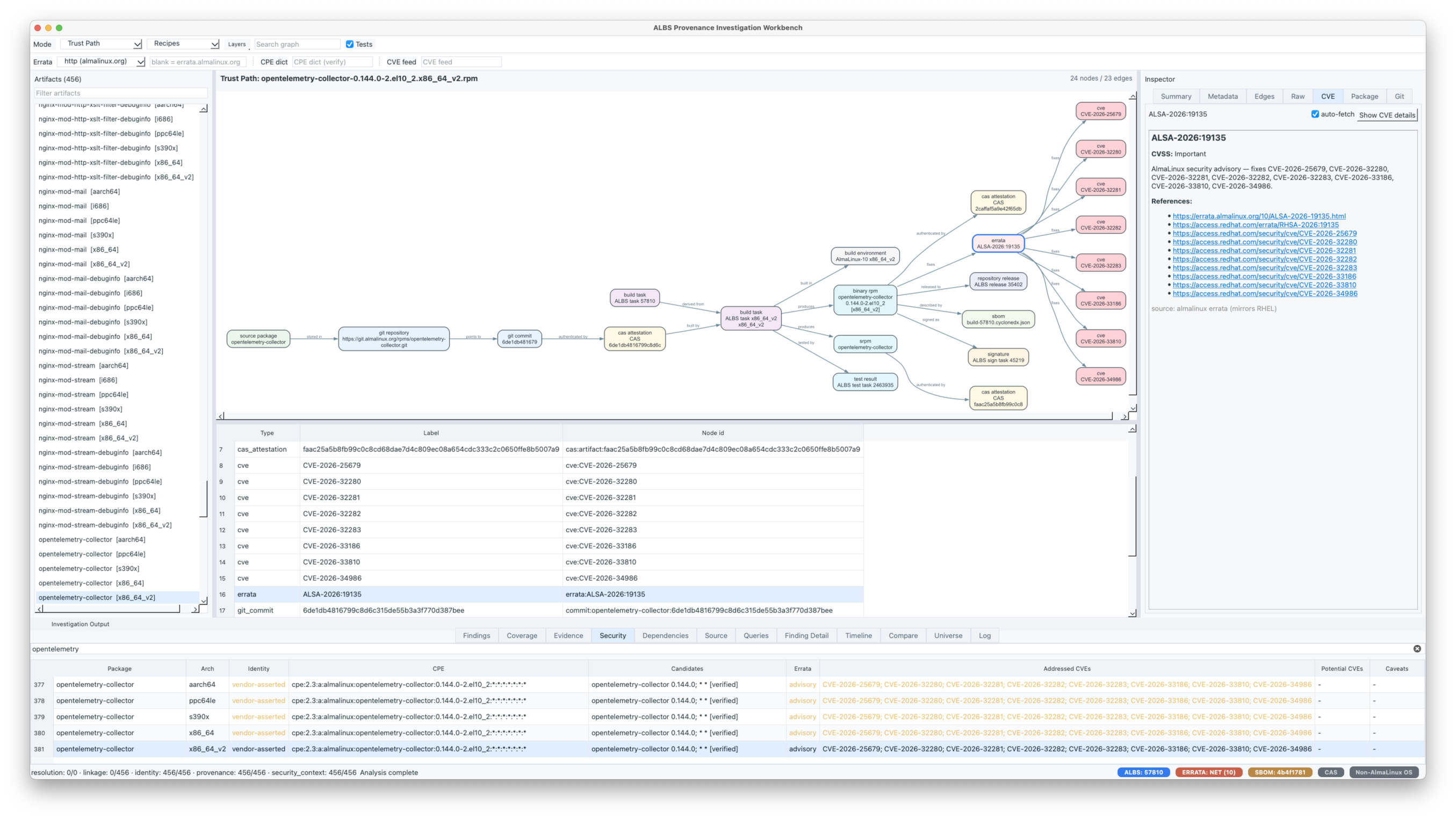Click the CVE feed input field

(x=460, y=62)
